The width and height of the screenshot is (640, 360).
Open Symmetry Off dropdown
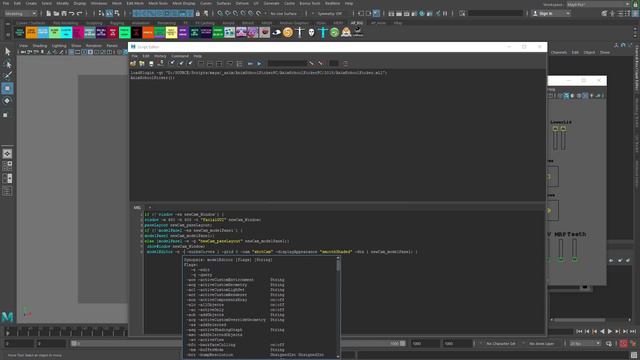pos(331,13)
